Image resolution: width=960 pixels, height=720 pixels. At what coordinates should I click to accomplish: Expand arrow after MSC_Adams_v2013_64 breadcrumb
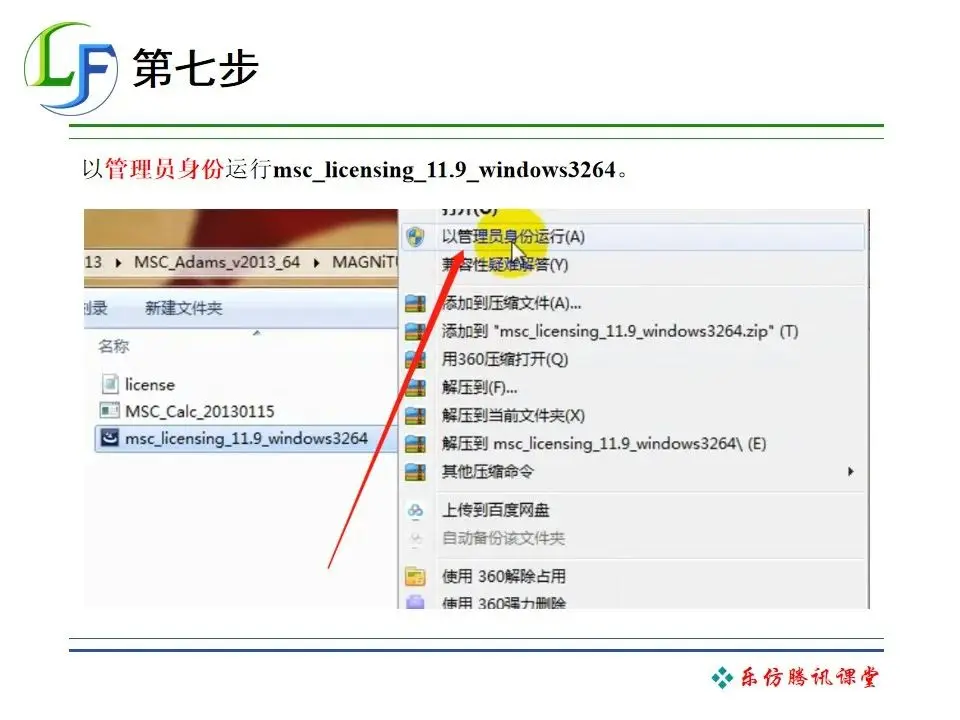(x=317, y=263)
